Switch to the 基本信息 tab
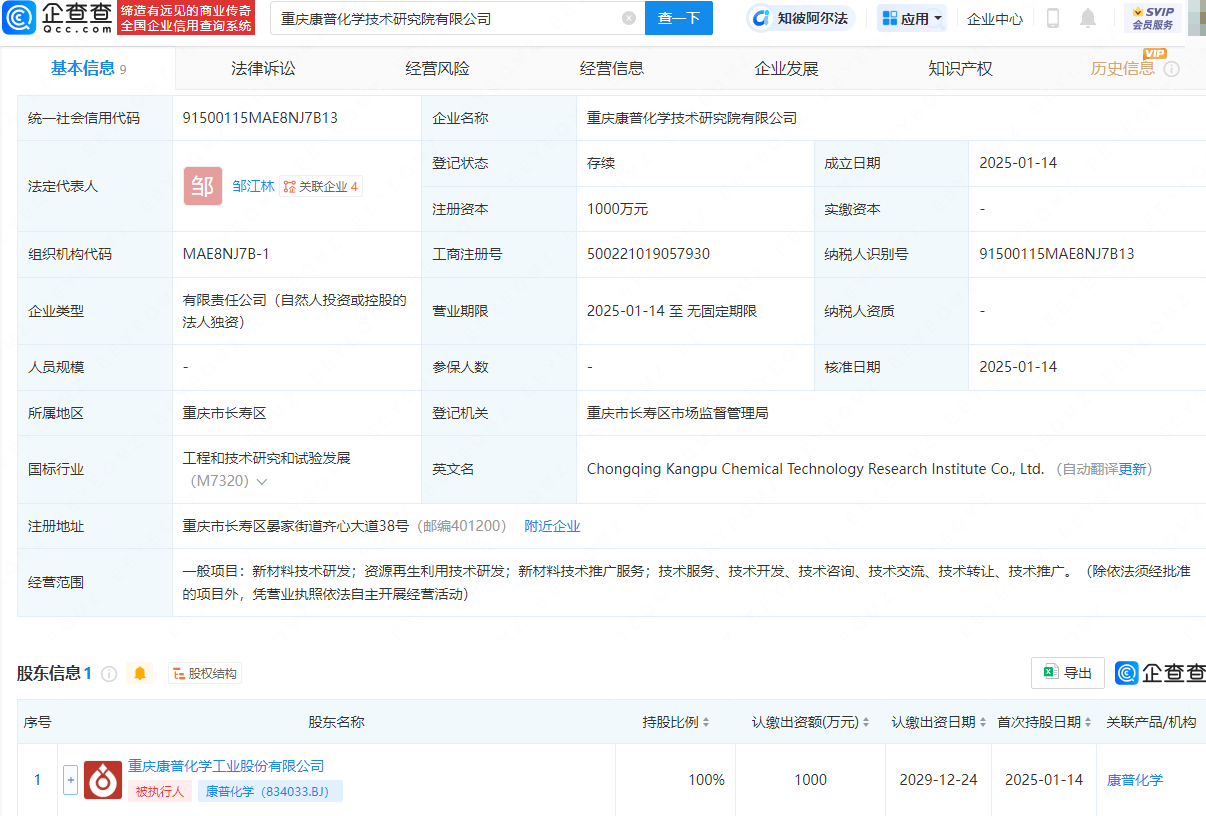 click(88, 68)
